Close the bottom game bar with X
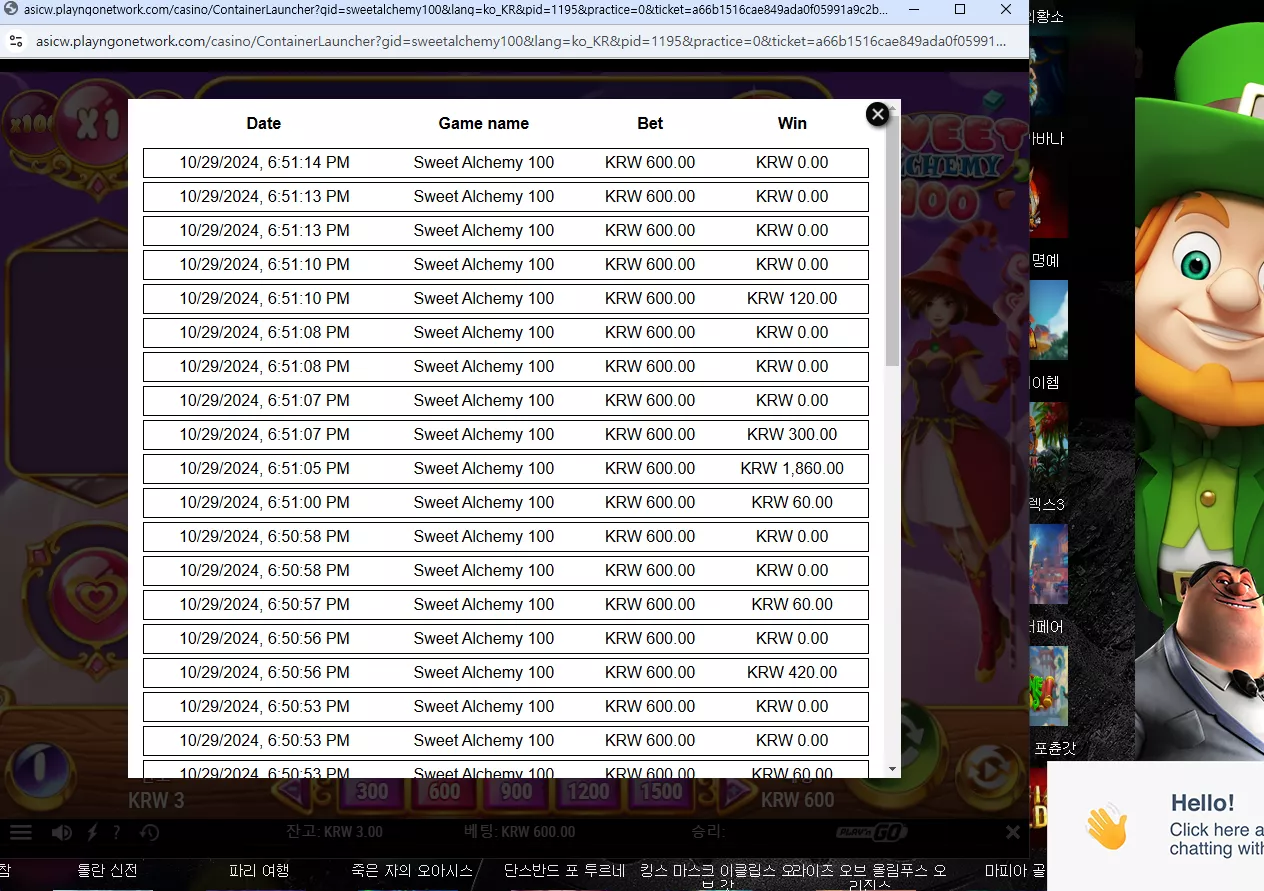Image resolution: width=1264 pixels, height=891 pixels. [x=1013, y=832]
